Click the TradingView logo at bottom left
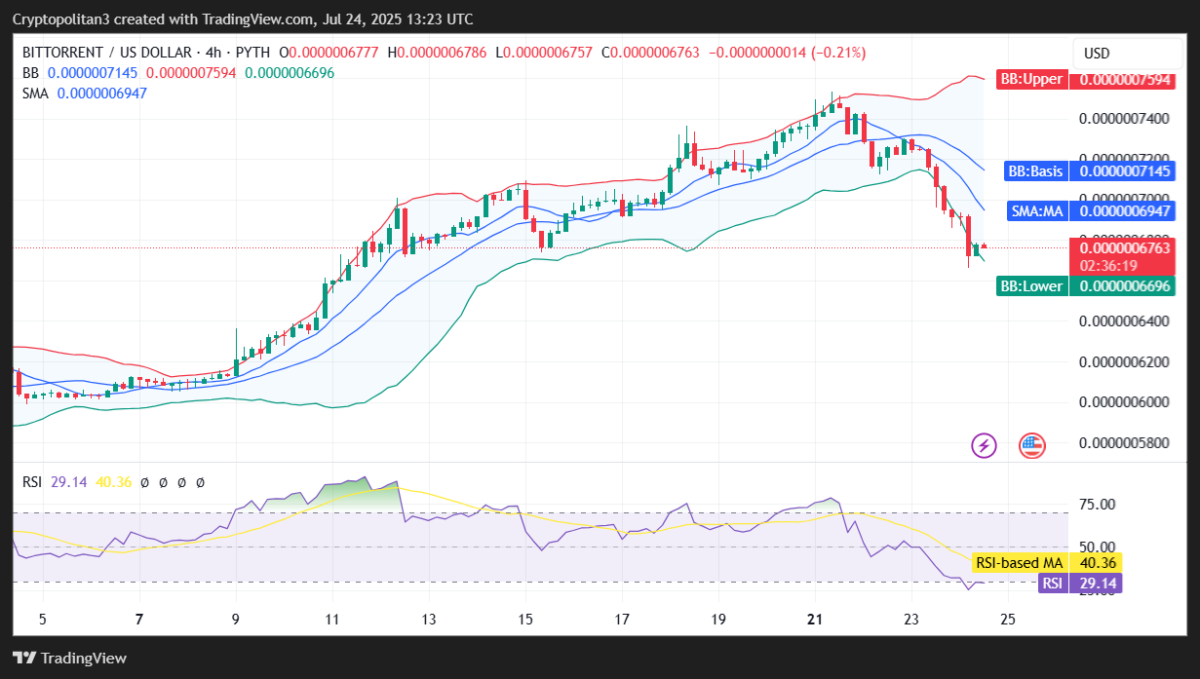The image size is (1200, 679). tap(70, 658)
